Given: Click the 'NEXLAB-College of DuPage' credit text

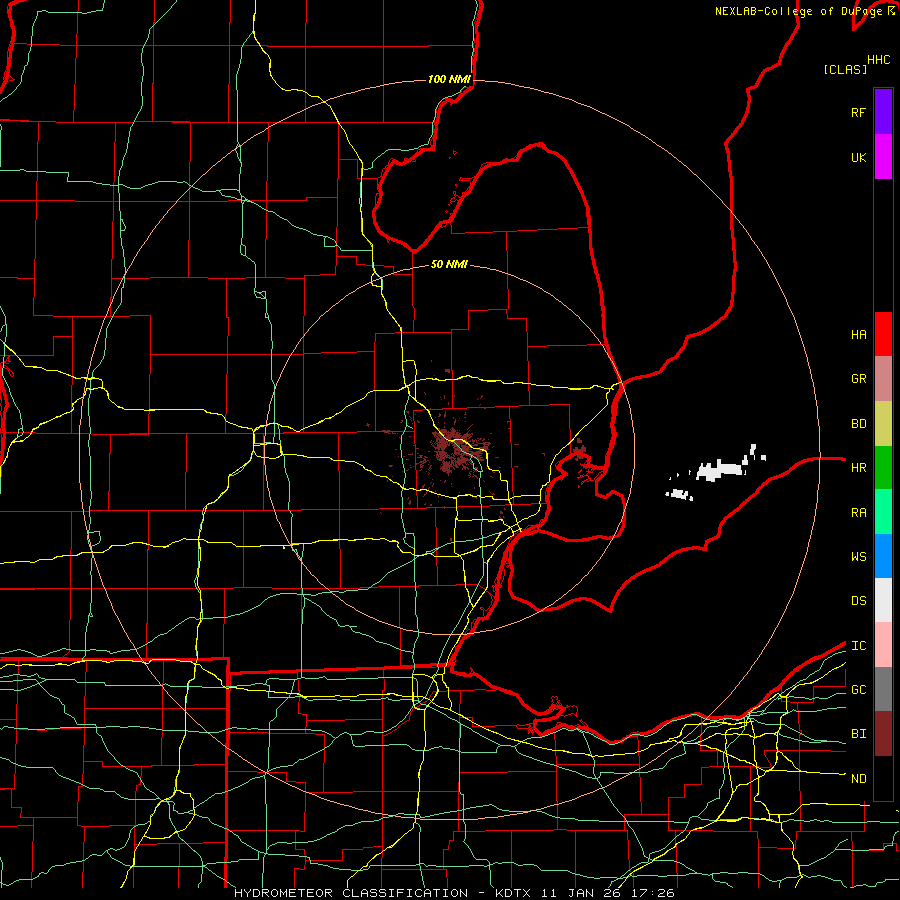Looking at the screenshot, I should 798,11.
